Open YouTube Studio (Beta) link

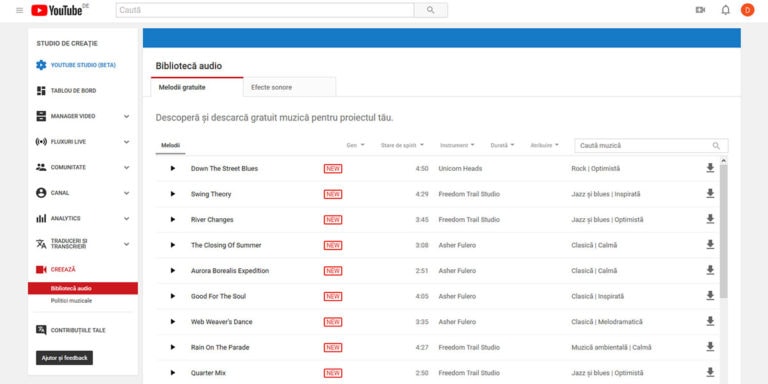point(83,65)
